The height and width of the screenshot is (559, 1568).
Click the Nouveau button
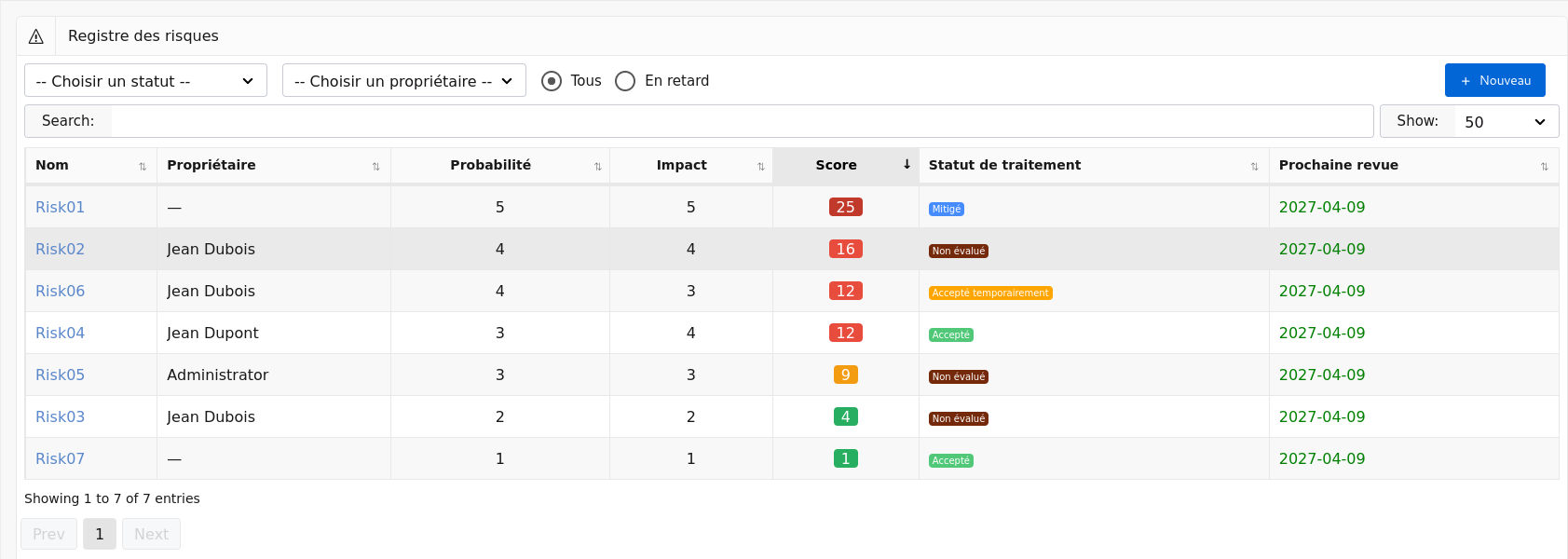pos(1494,81)
